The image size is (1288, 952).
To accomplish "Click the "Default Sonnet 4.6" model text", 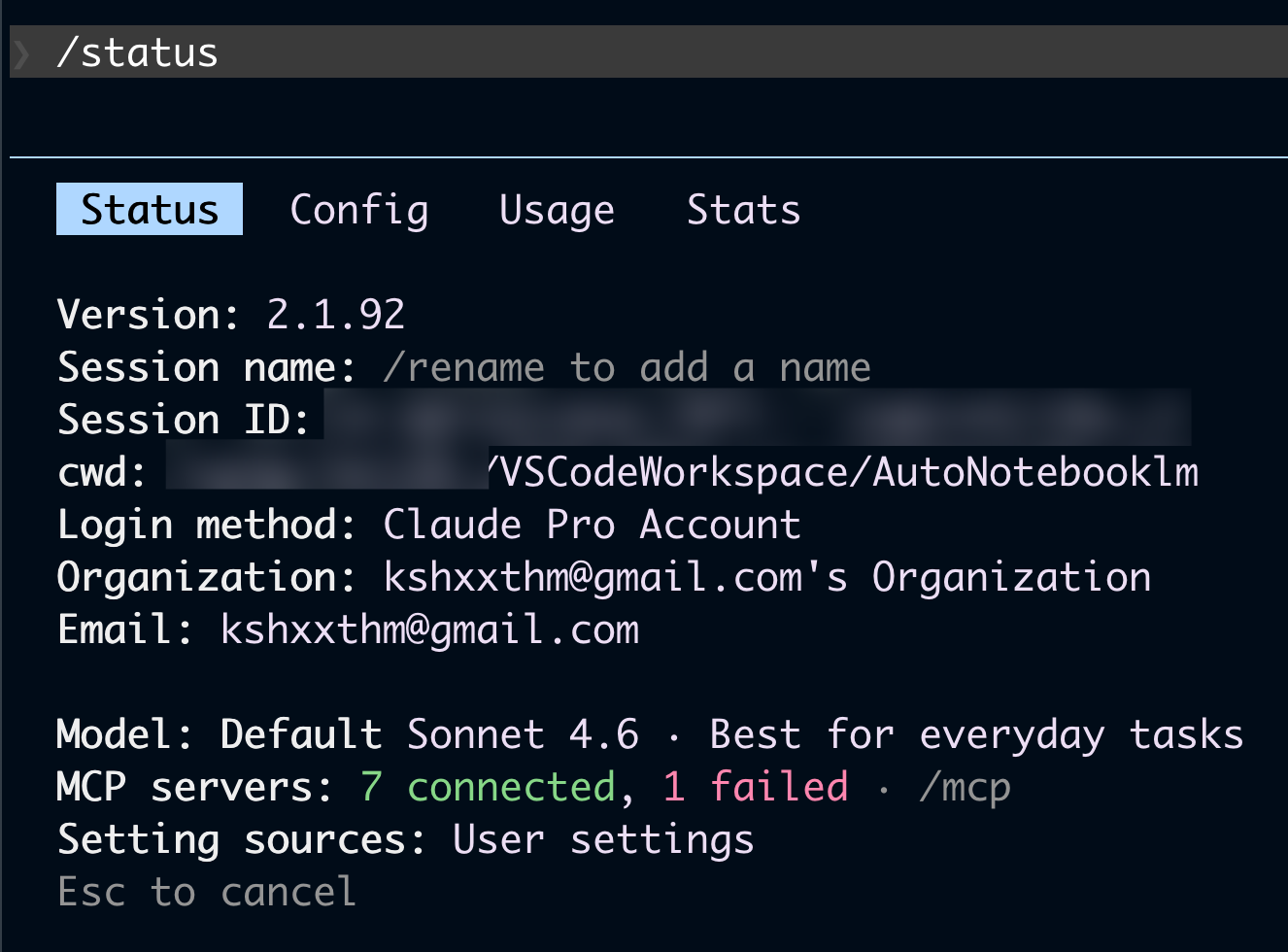I will click(x=429, y=734).
